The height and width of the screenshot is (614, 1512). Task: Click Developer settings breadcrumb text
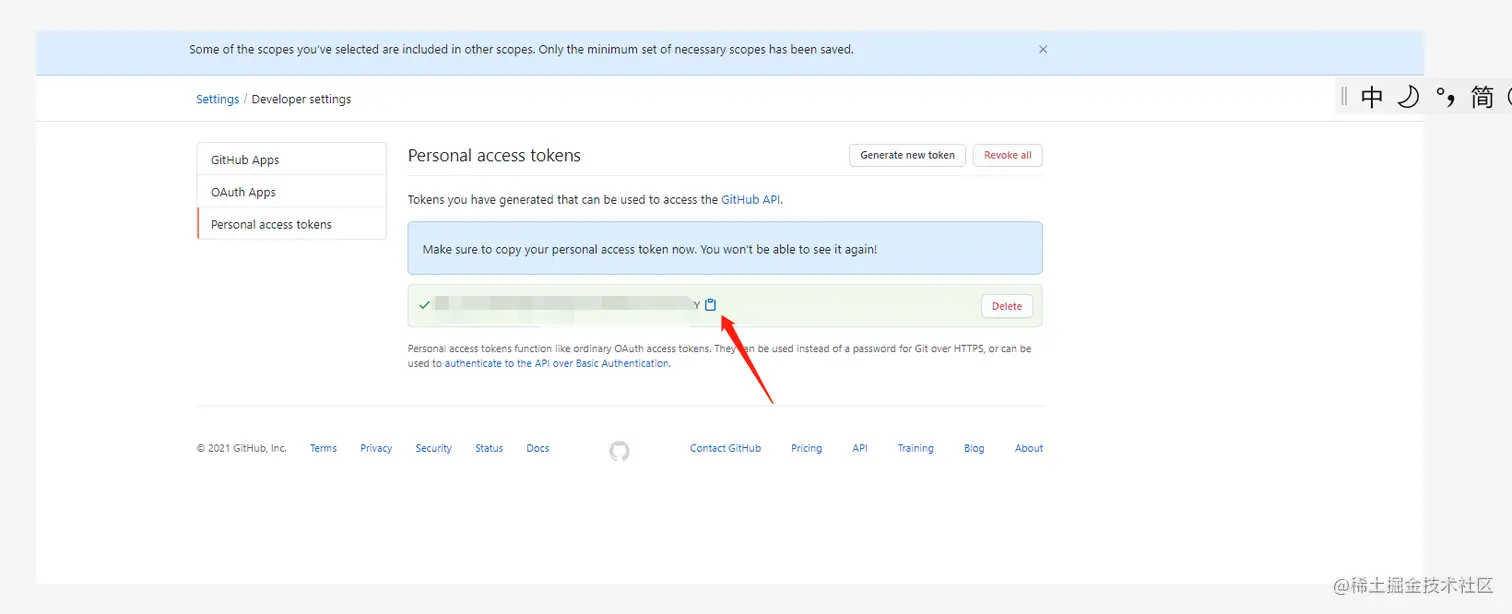pos(301,99)
